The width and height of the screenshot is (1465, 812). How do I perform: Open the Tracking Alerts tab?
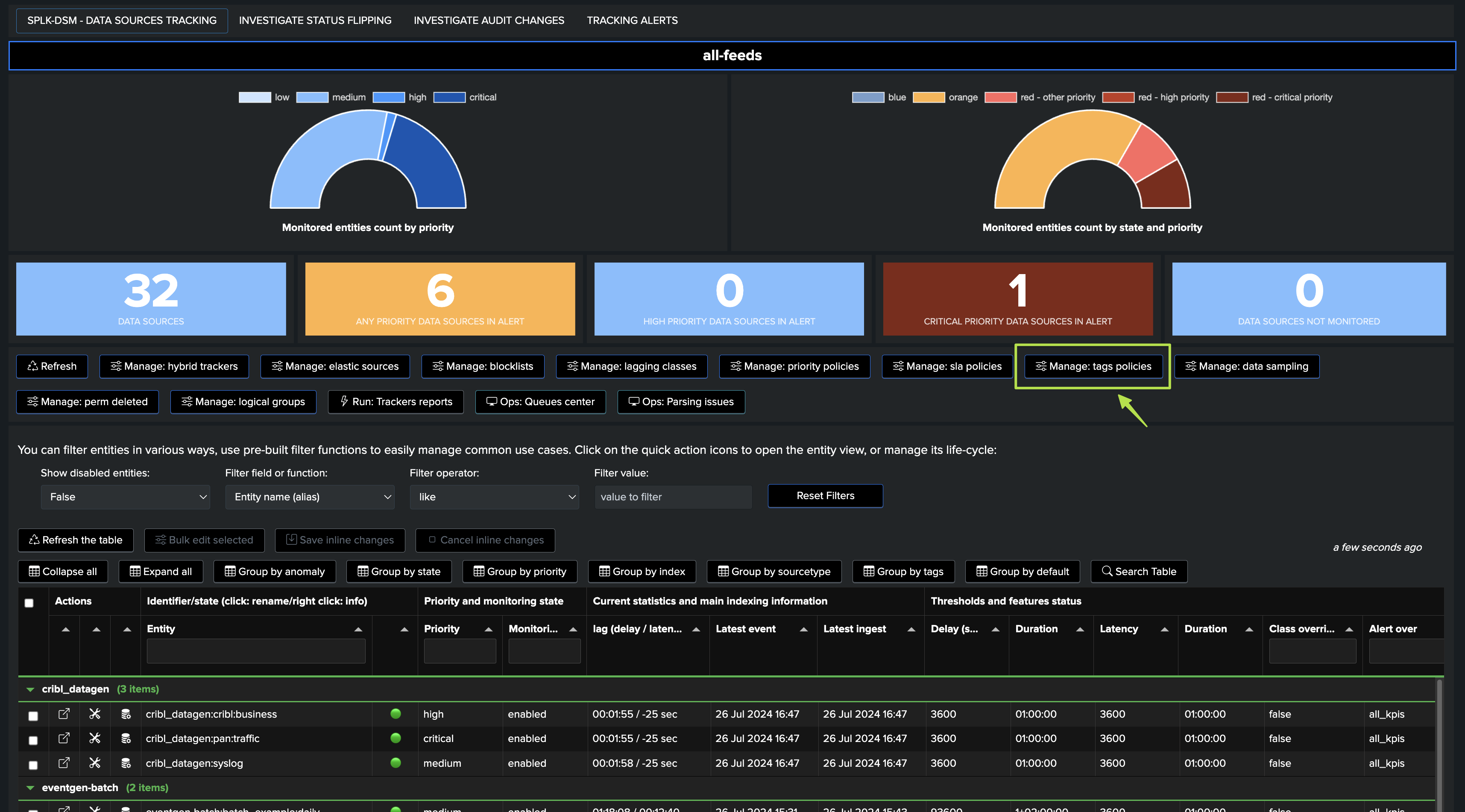(x=632, y=20)
